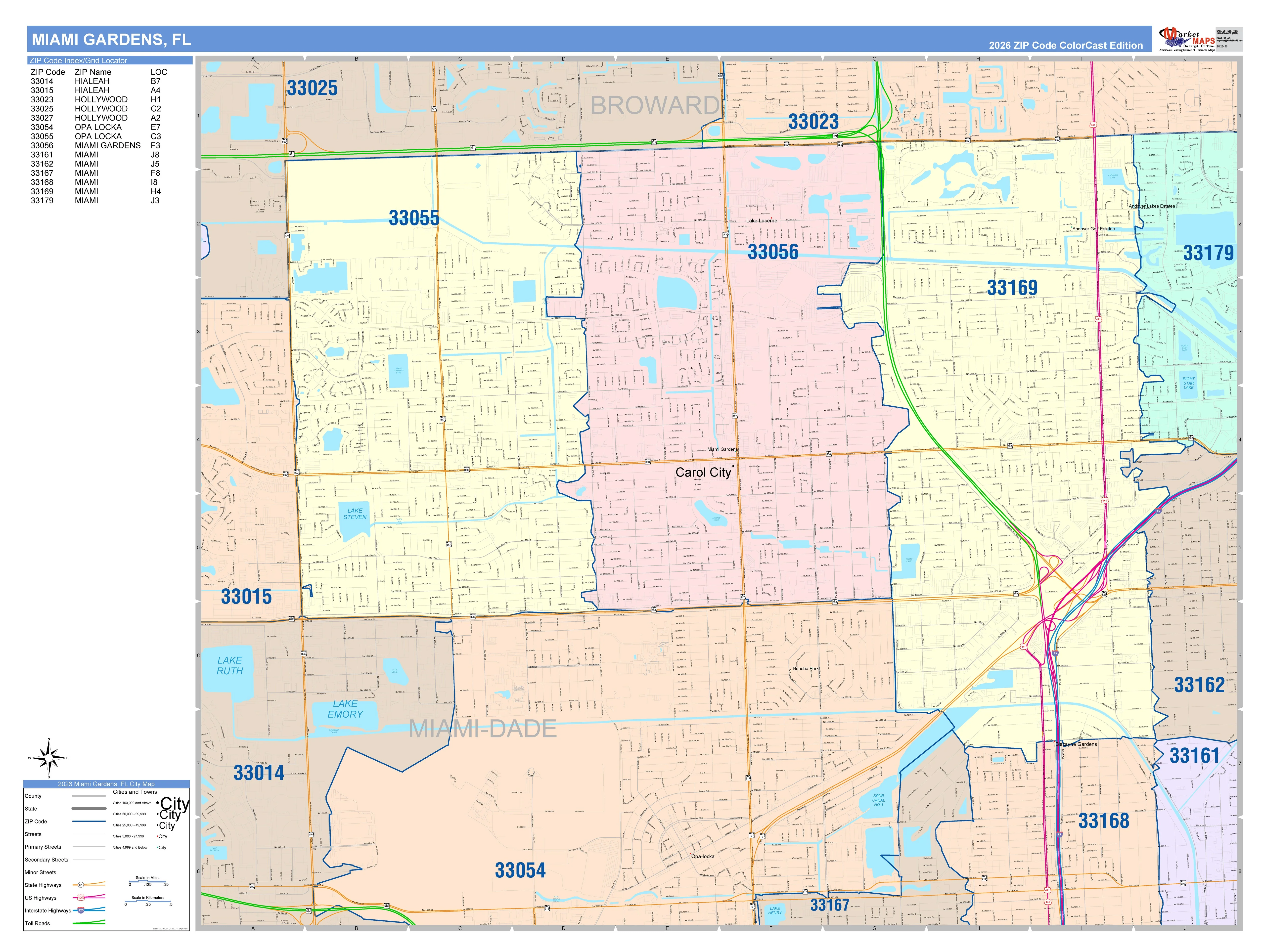
Task: Click the EIGHT STAR LAKE label
Action: [x=1188, y=383]
